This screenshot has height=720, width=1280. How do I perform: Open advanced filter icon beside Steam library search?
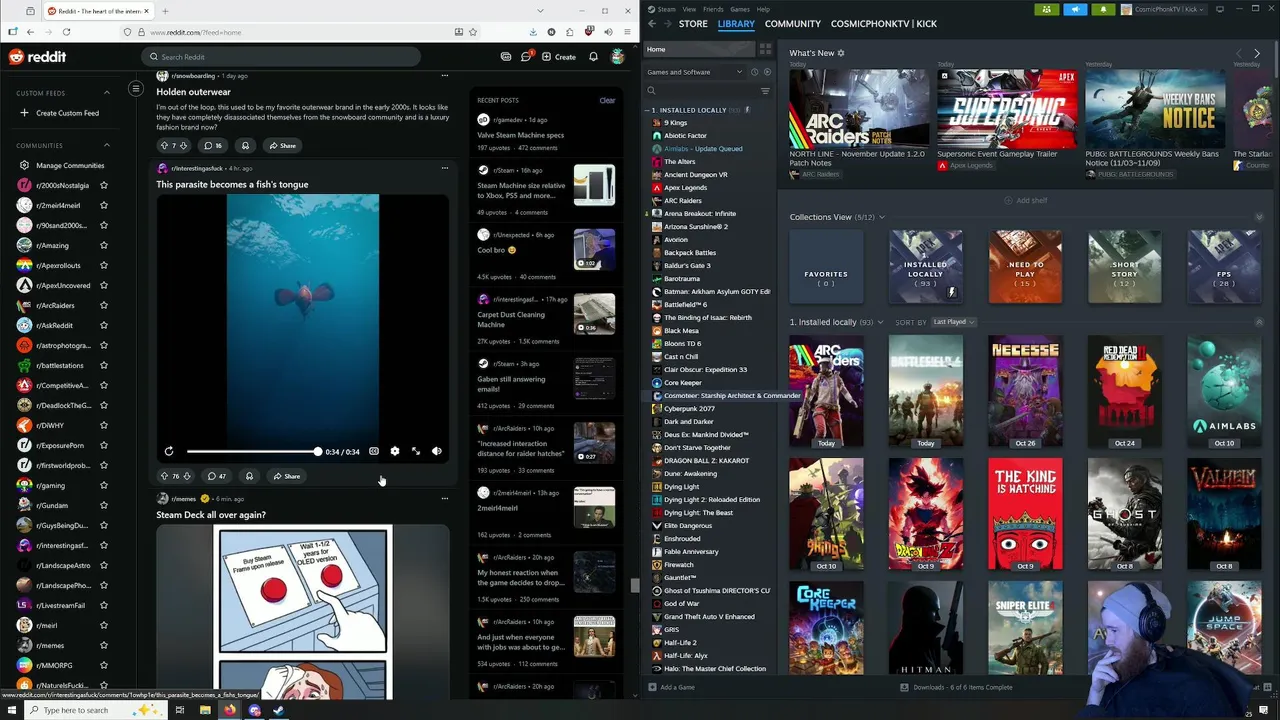click(765, 91)
